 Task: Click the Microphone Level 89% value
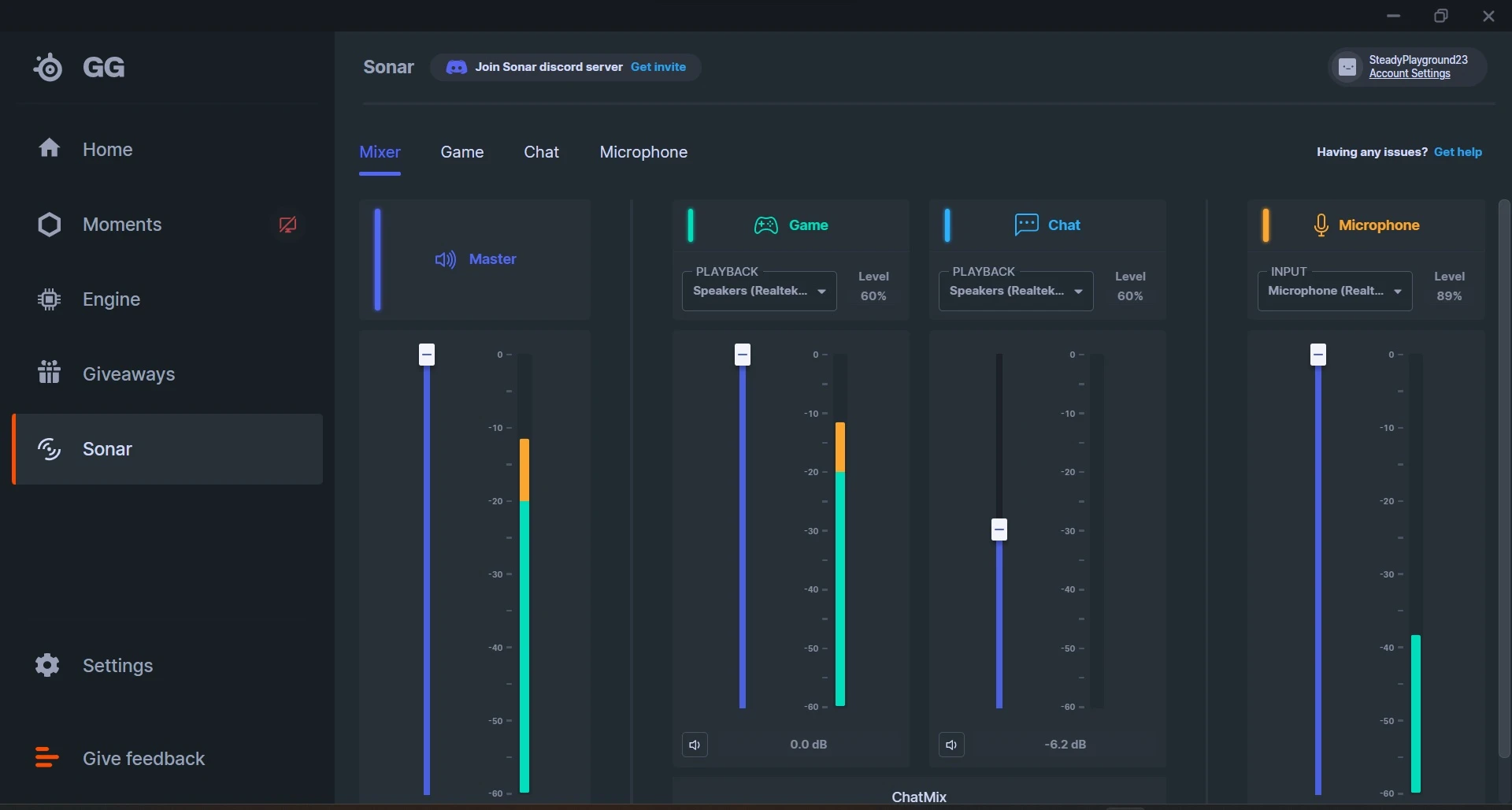pos(1449,296)
